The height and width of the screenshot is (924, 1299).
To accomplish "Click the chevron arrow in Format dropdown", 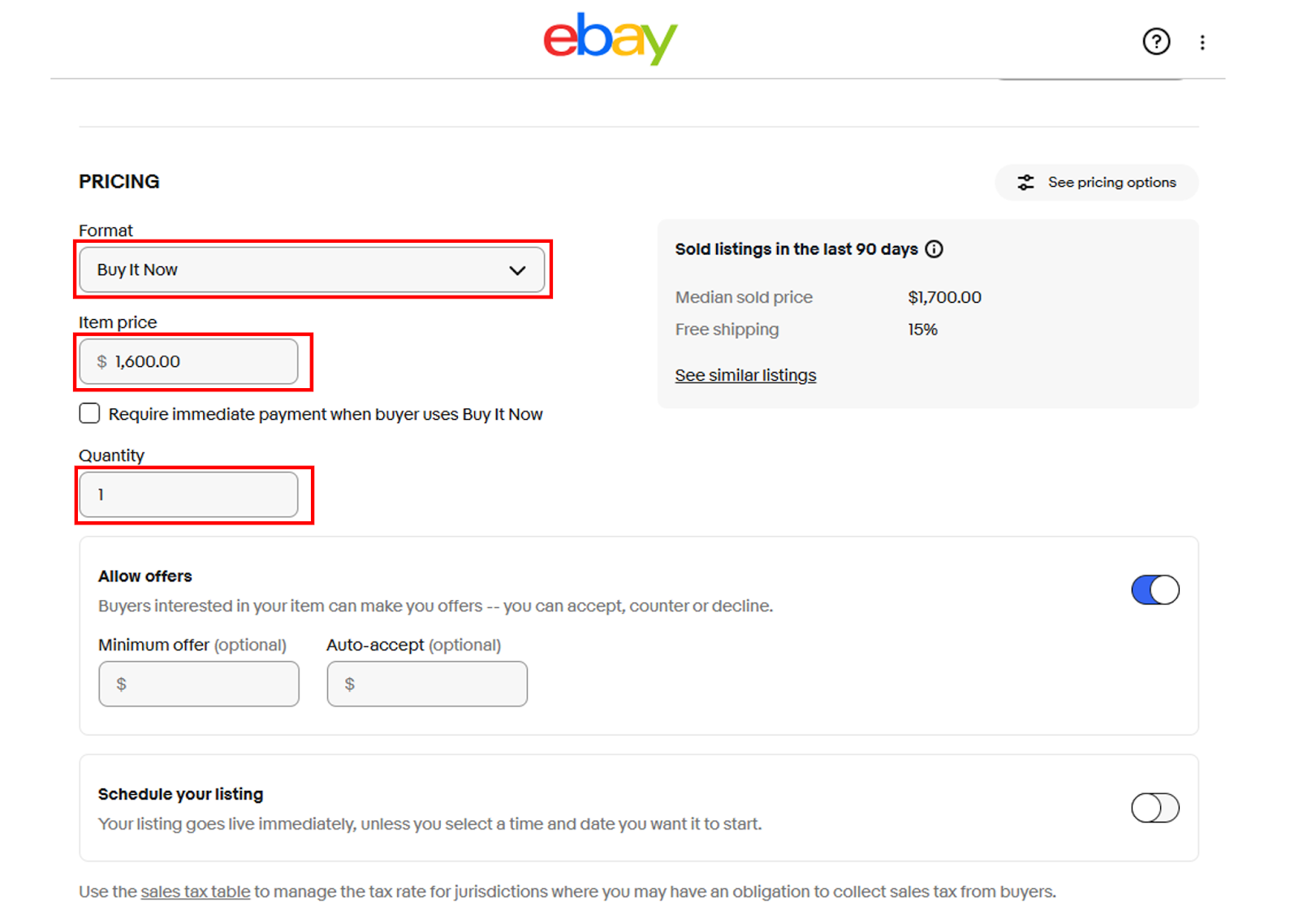I will (517, 270).
